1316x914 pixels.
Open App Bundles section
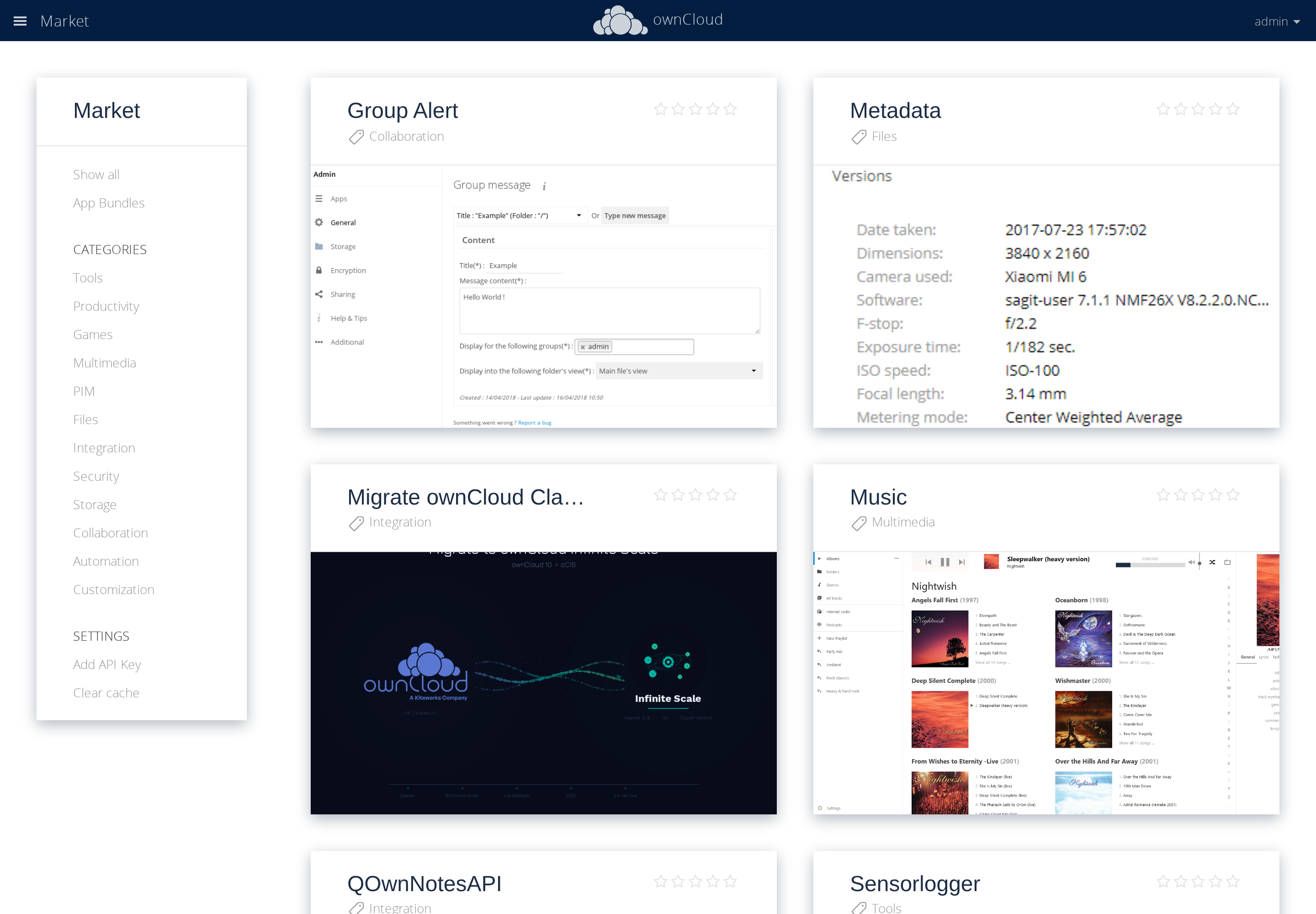point(109,203)
